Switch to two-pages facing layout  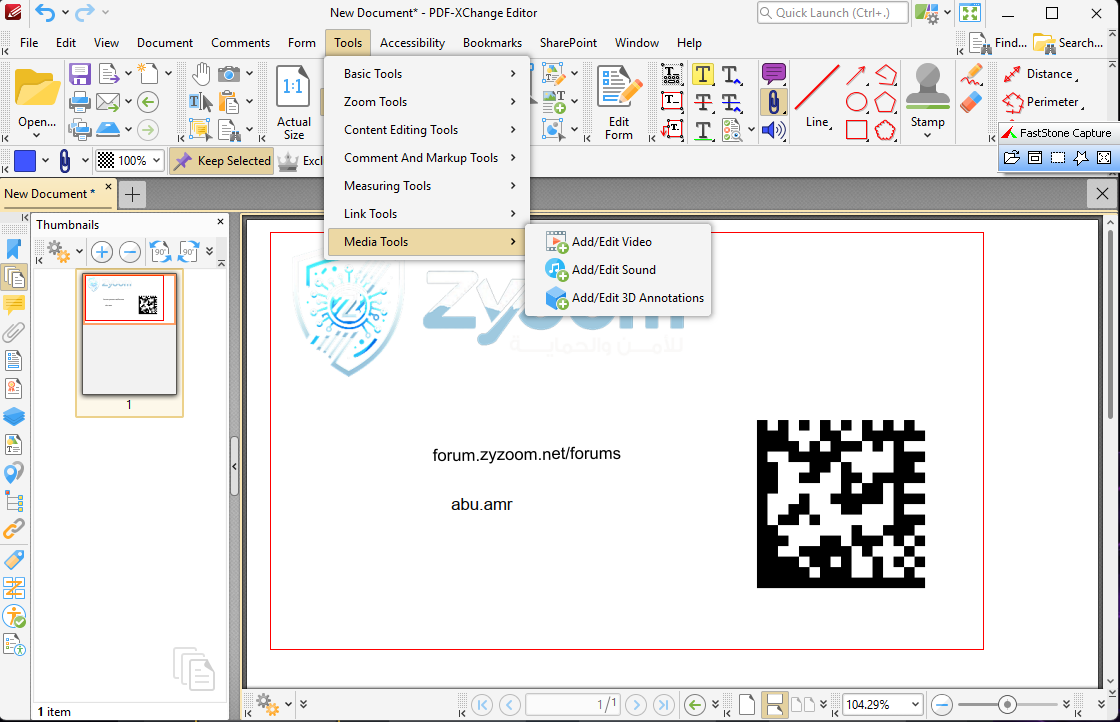[x=804, y=705]
